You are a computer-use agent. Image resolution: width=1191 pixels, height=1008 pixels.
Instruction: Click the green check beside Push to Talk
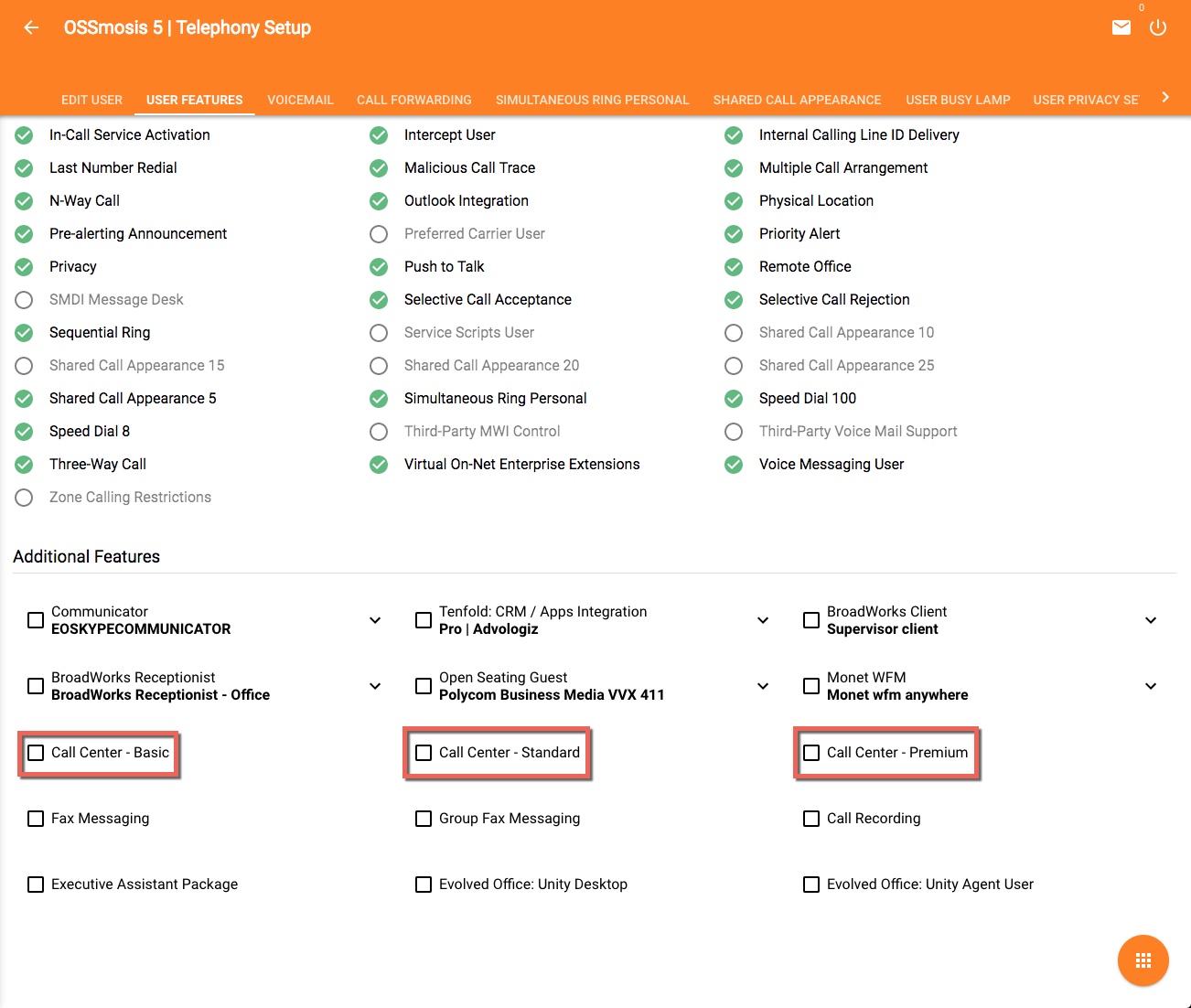379,267
